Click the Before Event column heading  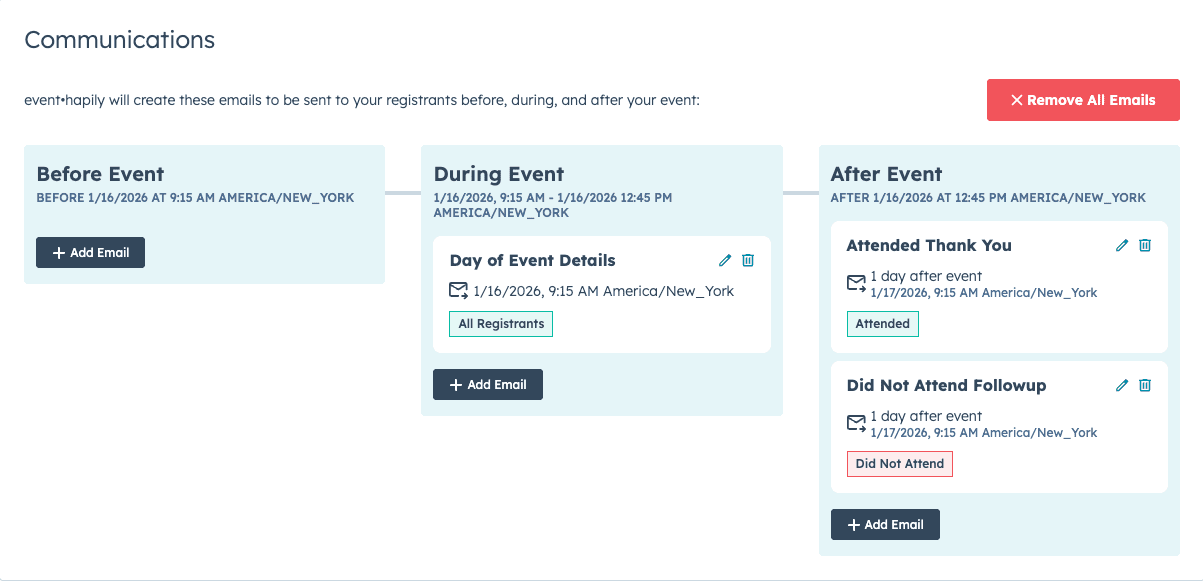click(x=100, y=174)
